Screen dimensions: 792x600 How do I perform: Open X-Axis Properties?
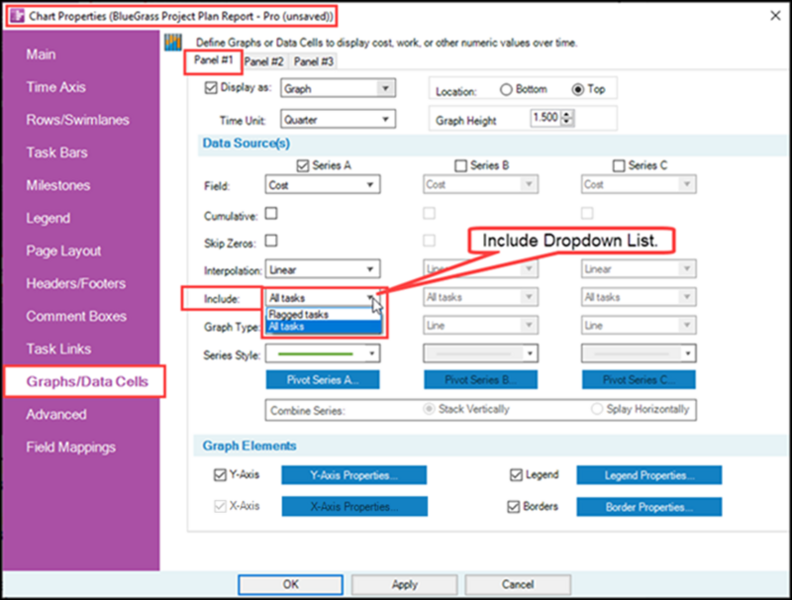(x=355, y=507)
